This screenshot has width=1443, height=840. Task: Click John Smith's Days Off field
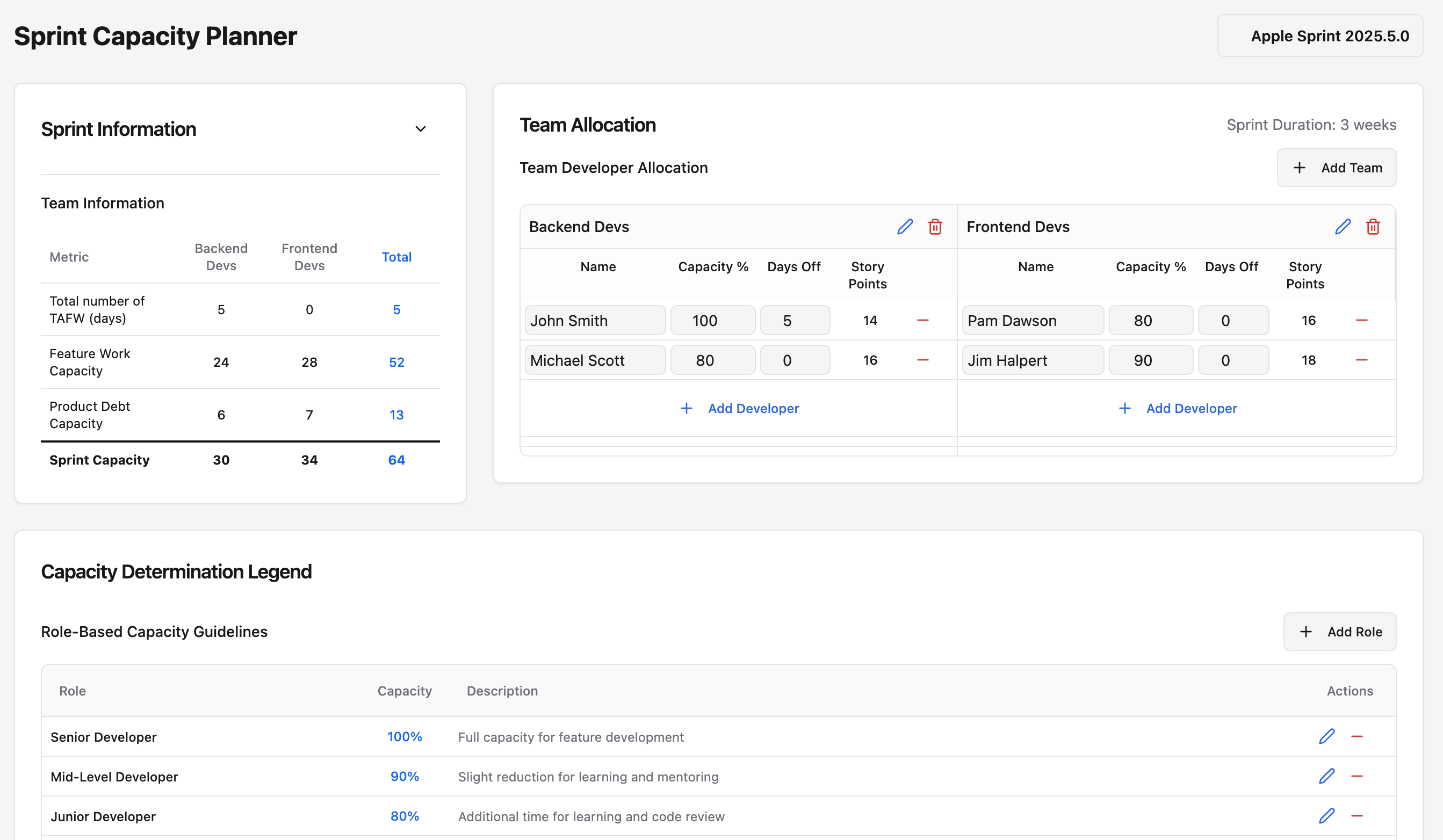pos(795,320)
